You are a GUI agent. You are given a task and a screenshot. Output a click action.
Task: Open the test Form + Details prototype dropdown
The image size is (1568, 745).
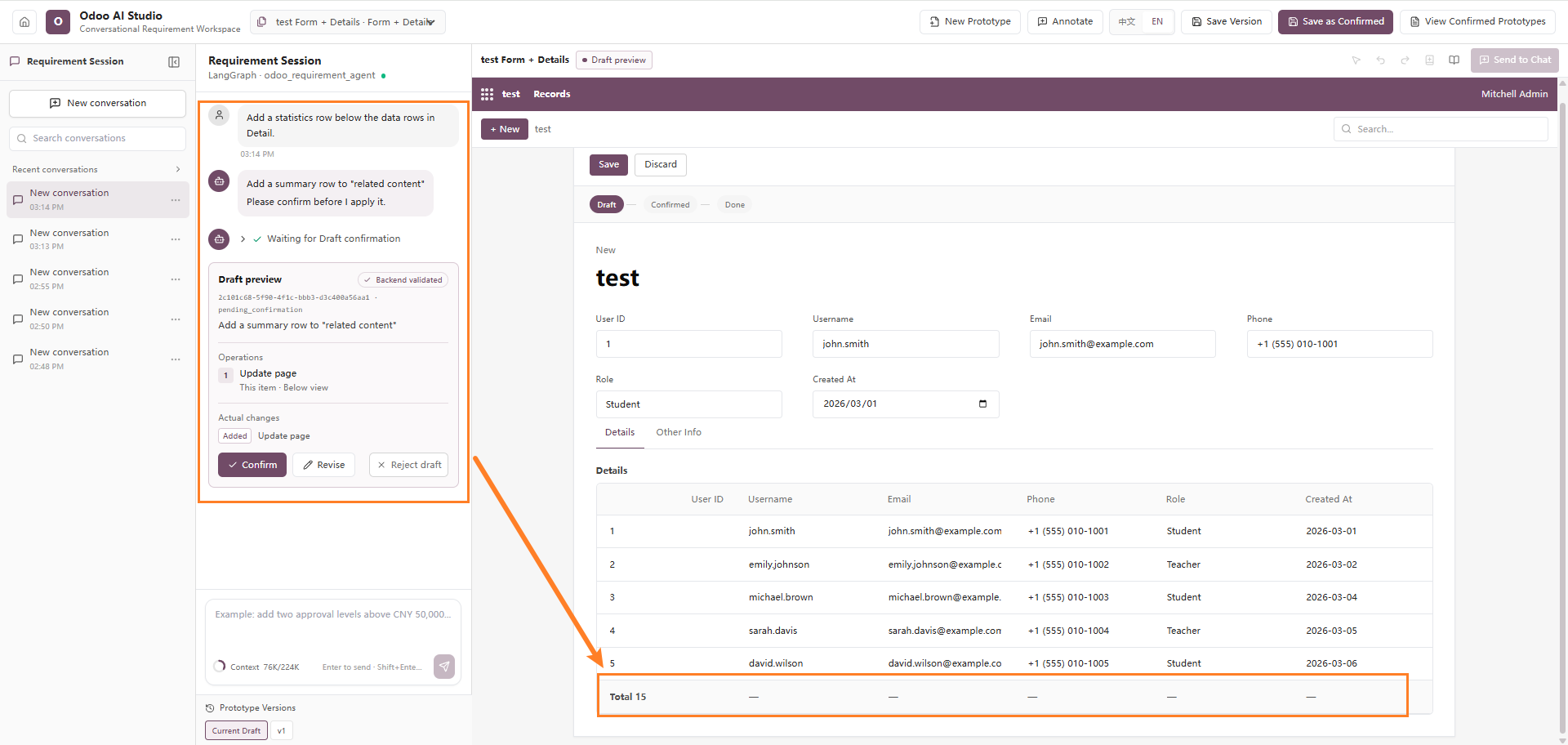[348, 22]
